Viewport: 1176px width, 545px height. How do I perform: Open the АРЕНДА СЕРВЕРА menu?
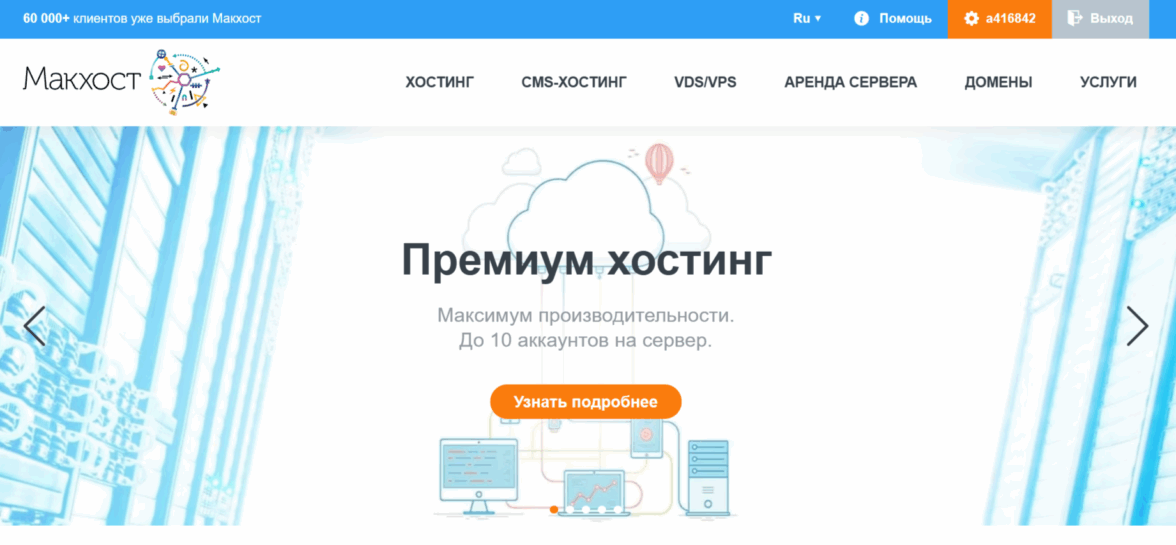[x=850, y=82]
